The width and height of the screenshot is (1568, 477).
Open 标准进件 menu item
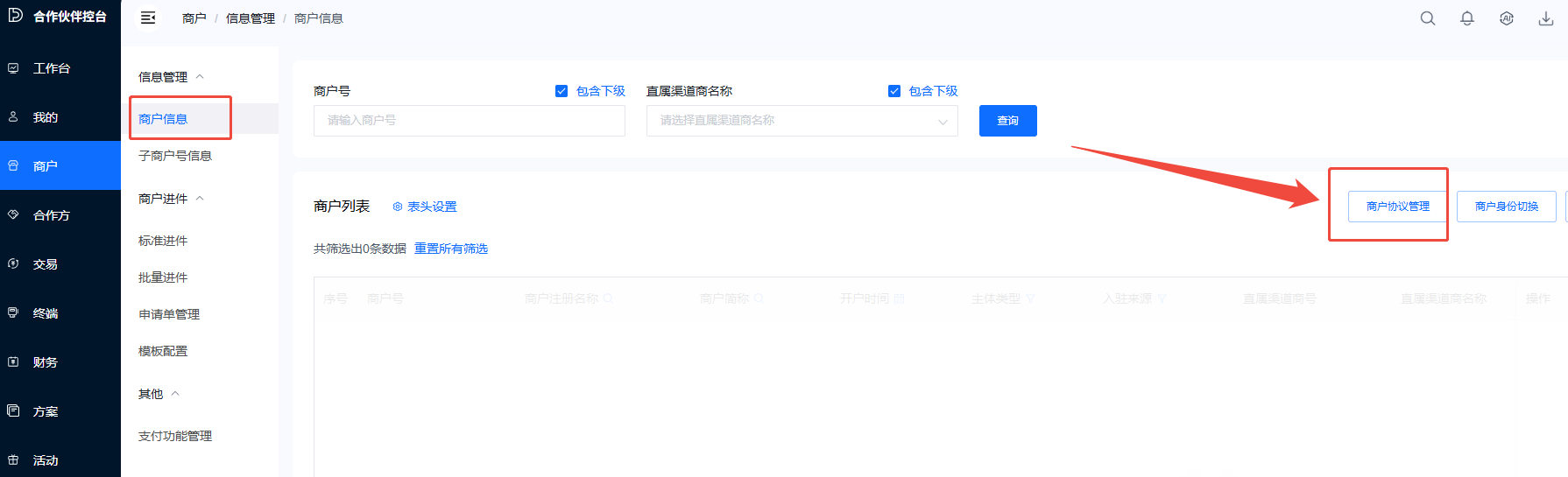(x=163, y=241)
